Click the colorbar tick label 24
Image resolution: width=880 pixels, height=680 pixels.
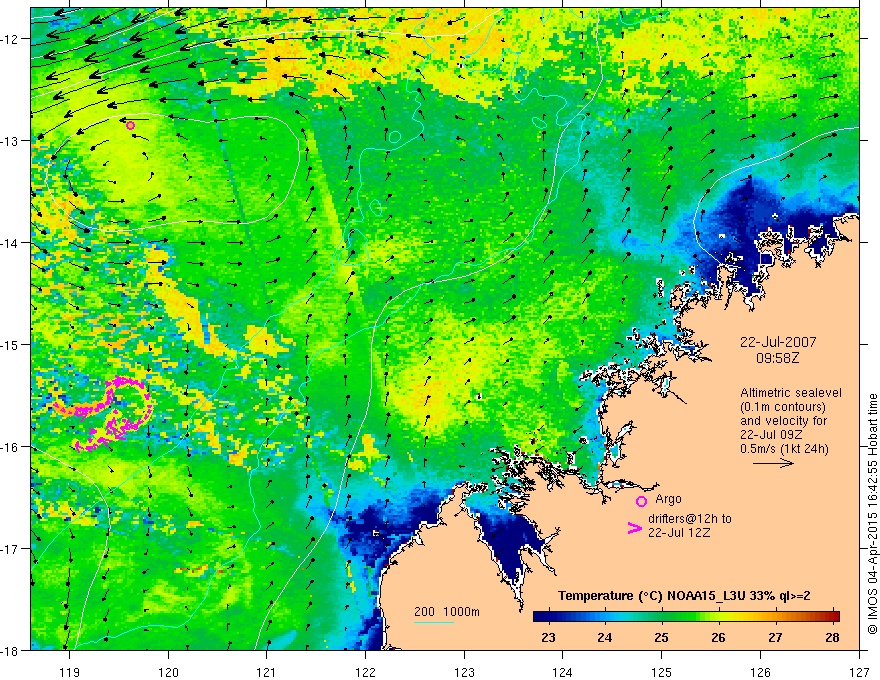[604, 637]
